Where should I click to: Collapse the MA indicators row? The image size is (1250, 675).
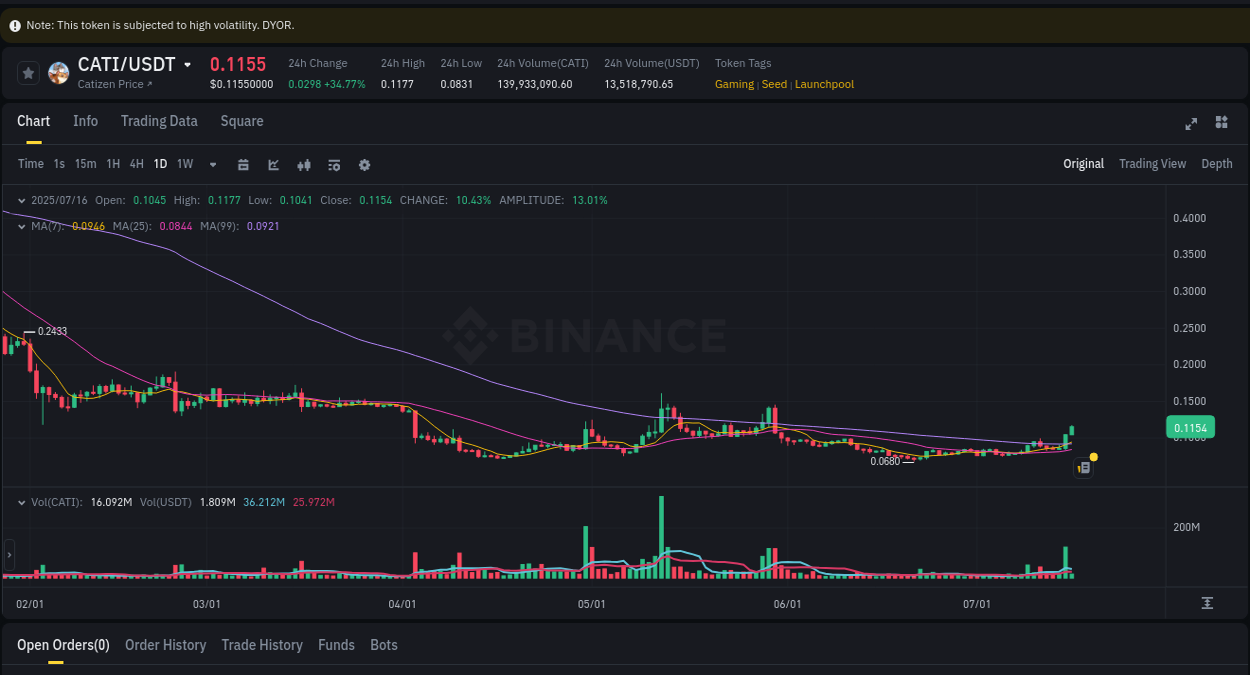point(21,227)
